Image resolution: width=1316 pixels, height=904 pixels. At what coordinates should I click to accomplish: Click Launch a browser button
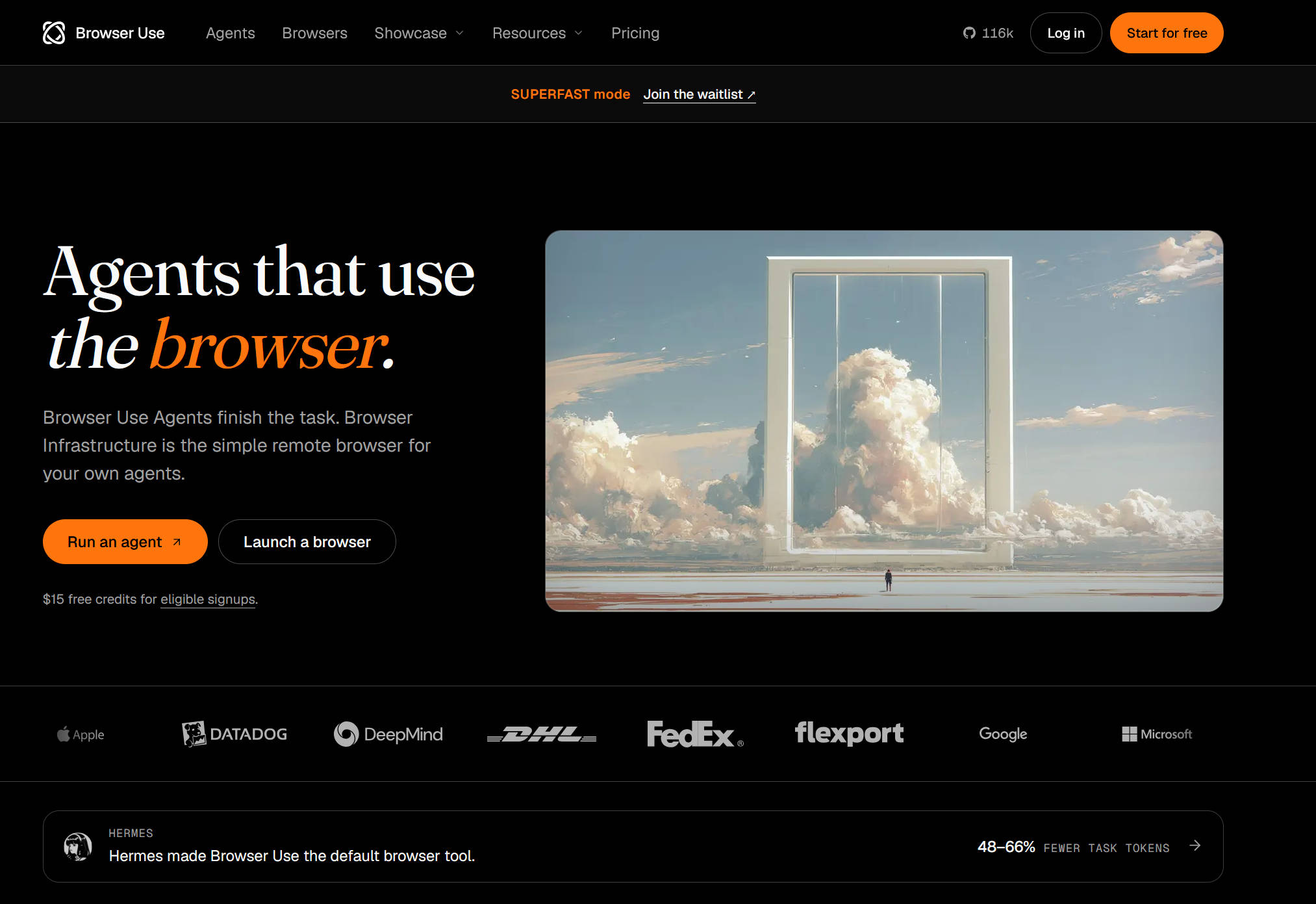[x=307, y=541]
